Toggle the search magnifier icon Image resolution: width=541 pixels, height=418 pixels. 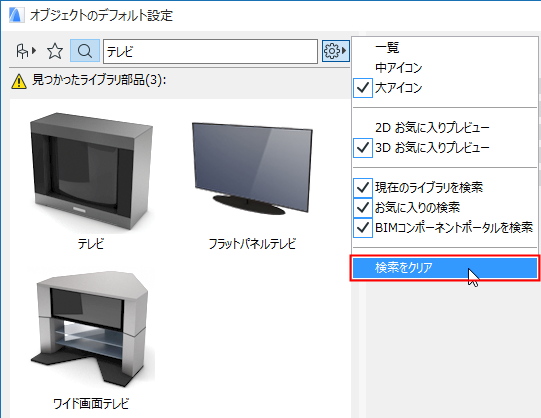tap(85, 51)
